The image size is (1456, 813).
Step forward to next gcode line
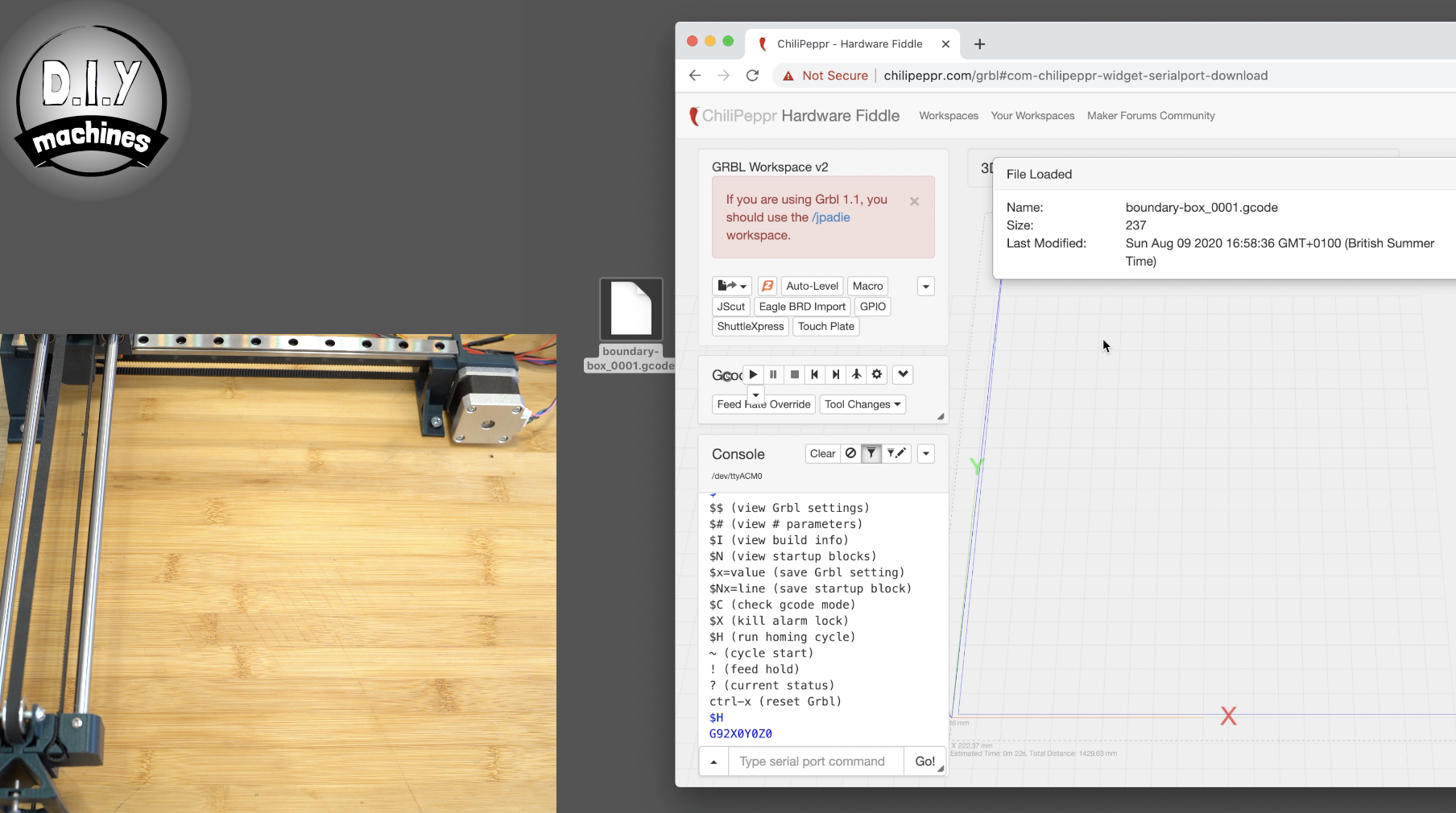coord(836,374)
